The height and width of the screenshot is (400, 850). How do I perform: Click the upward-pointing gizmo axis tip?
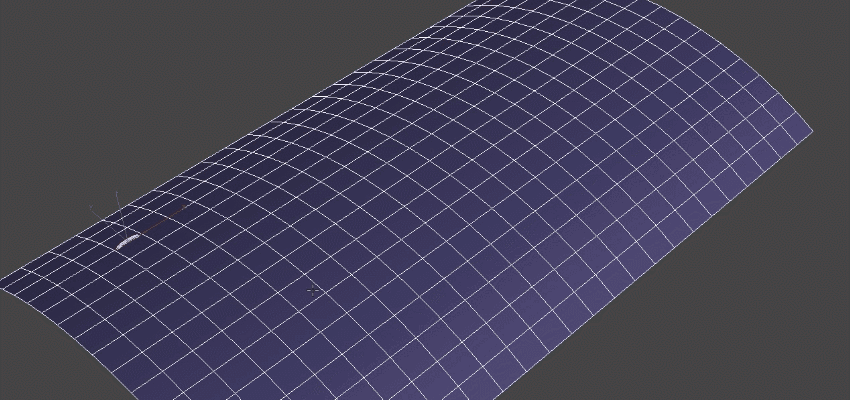(117, 192)
